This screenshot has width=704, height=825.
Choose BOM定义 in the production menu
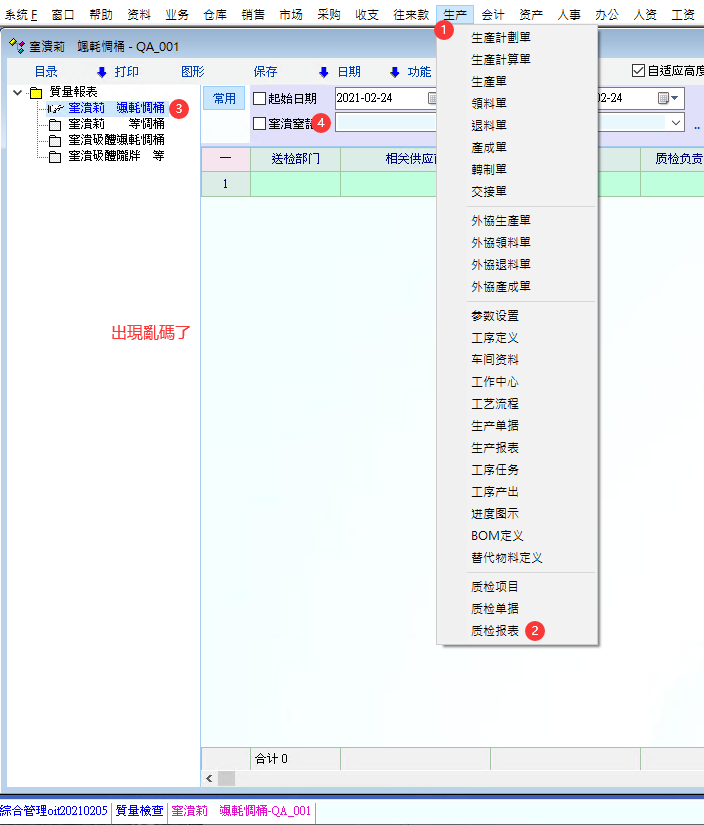(x=497, y=536)
